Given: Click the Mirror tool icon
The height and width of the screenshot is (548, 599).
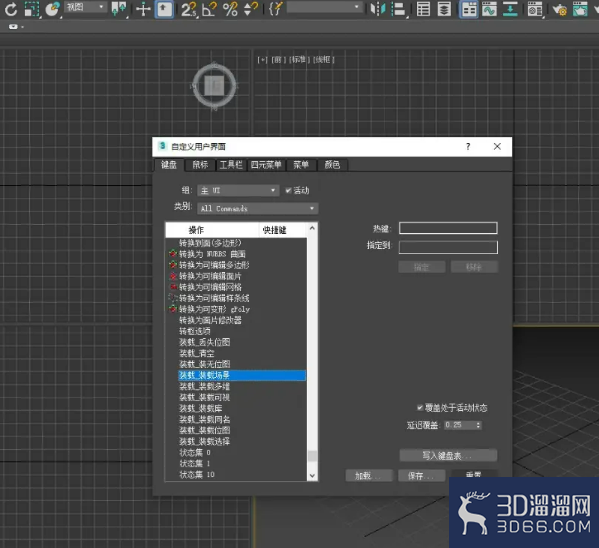Looking at the screenshot, I should click(x=378, y=9).
